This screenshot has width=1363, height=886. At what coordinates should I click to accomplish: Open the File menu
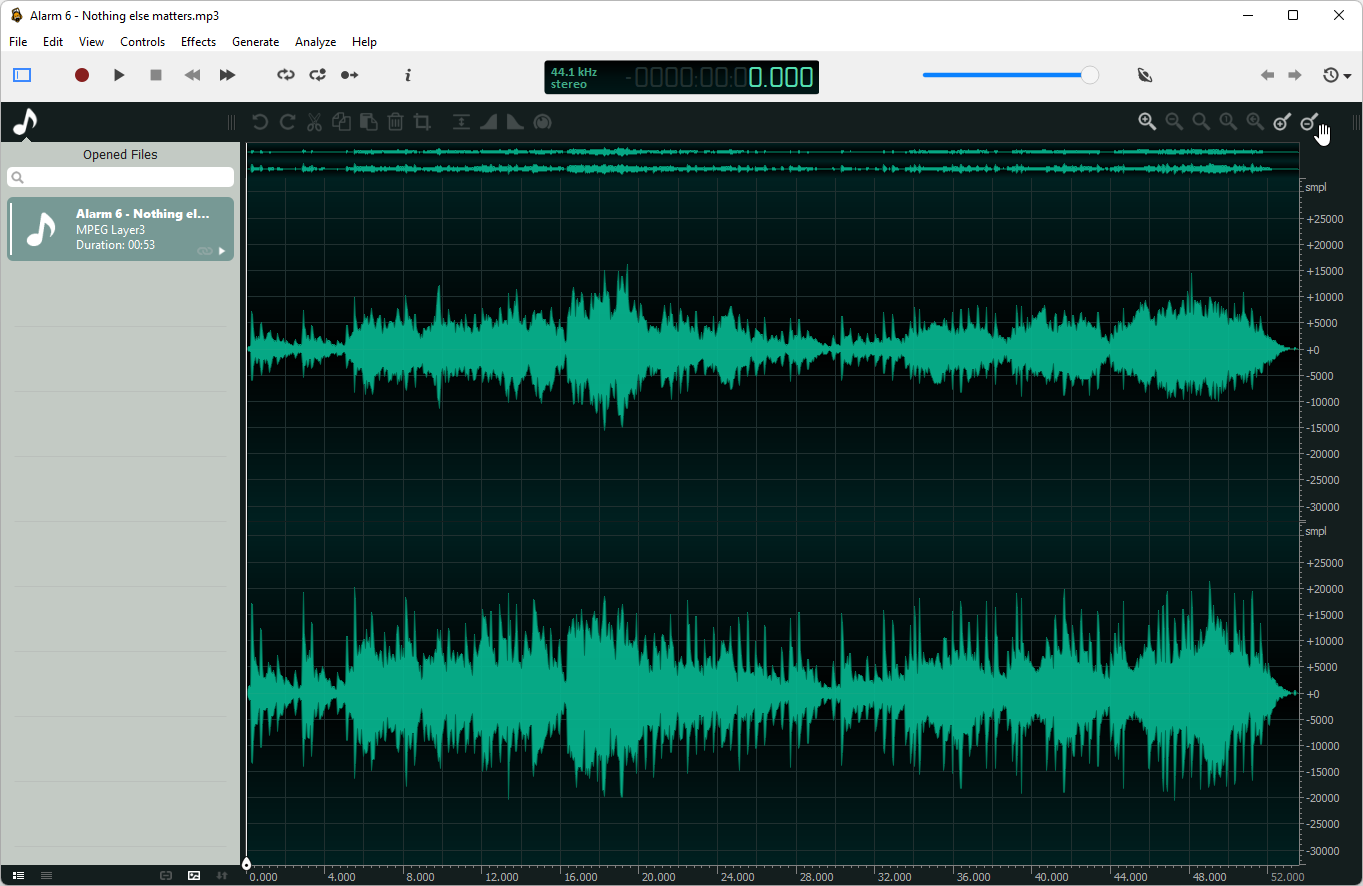point(18,42)
